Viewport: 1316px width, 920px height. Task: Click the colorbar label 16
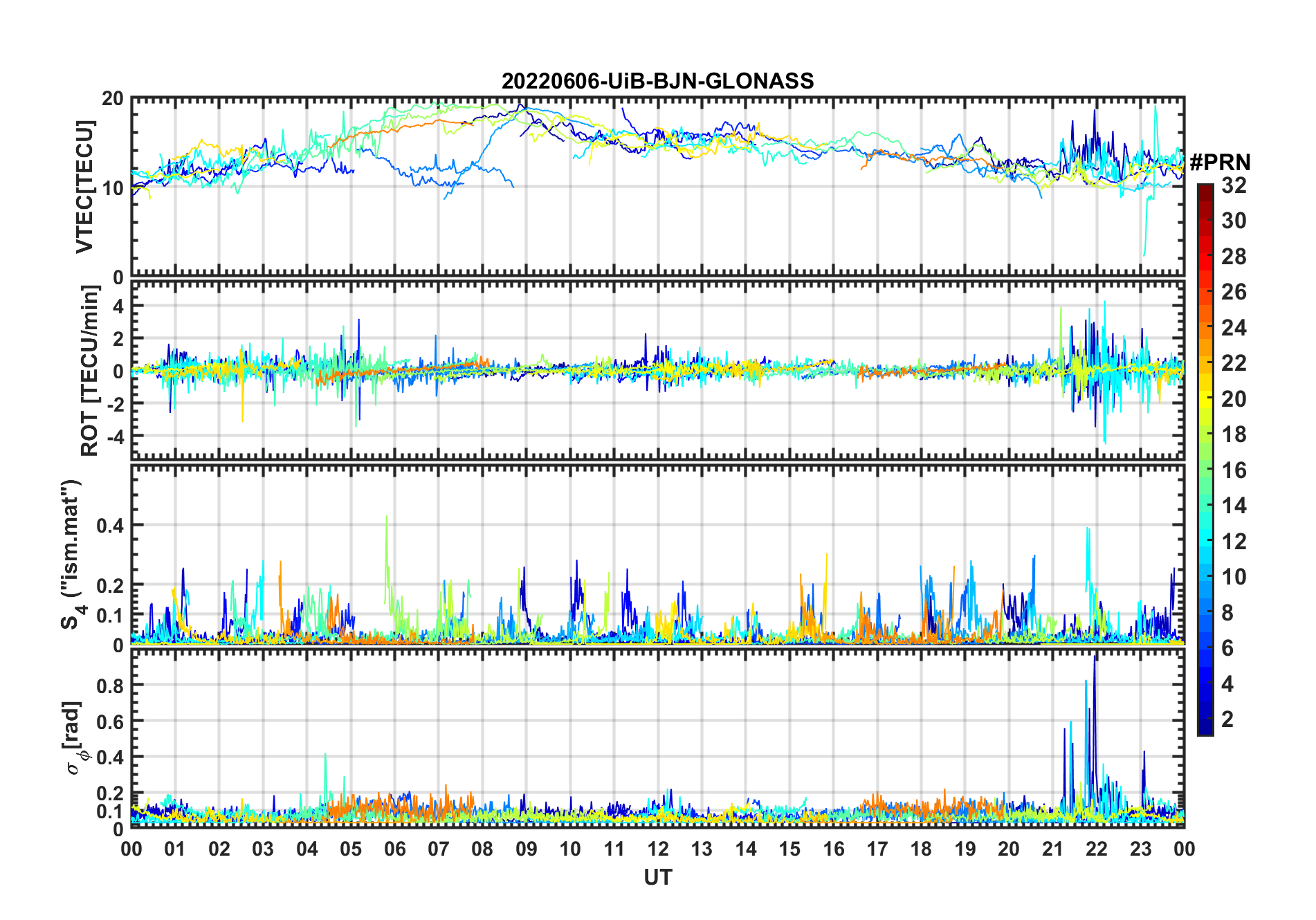[1234, 470]
